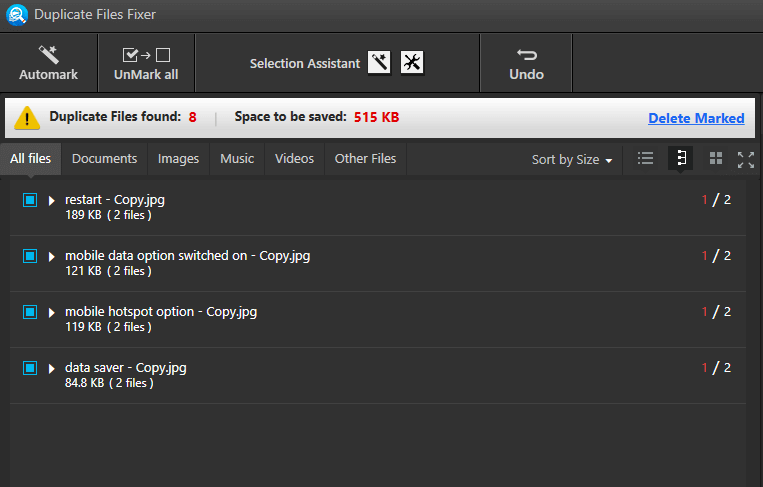Toggle checkbox for restart - Copy.jpg group
This screenshot has width=763, height=487.
click(30, 200)
